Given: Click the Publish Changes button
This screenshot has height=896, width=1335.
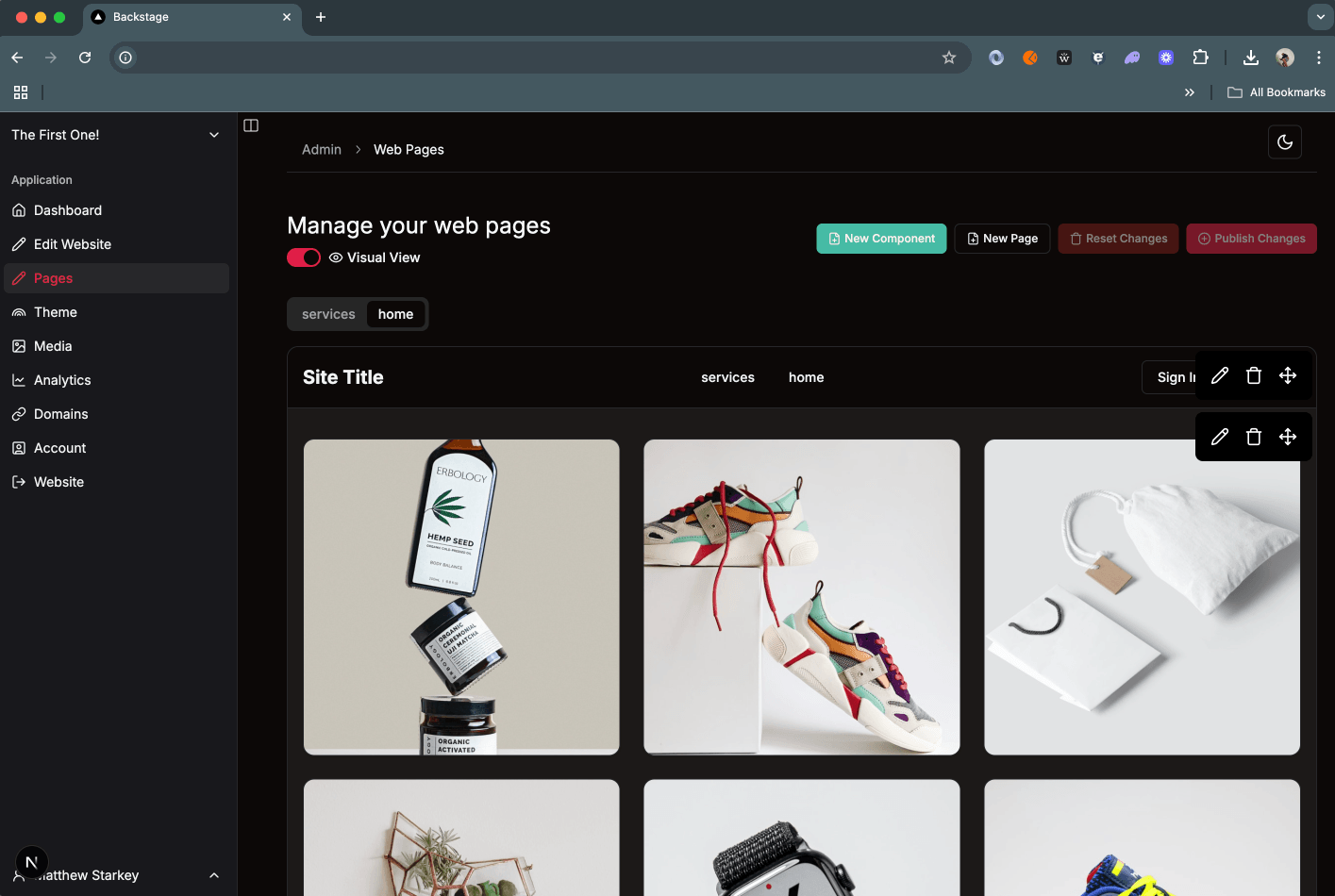Looking at the screenshot, I should click(x=1251, y=239).
